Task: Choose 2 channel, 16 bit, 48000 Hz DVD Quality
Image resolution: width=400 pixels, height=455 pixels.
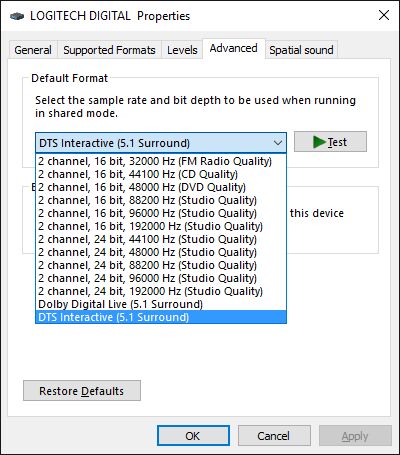Action: [x=161, y=187]
